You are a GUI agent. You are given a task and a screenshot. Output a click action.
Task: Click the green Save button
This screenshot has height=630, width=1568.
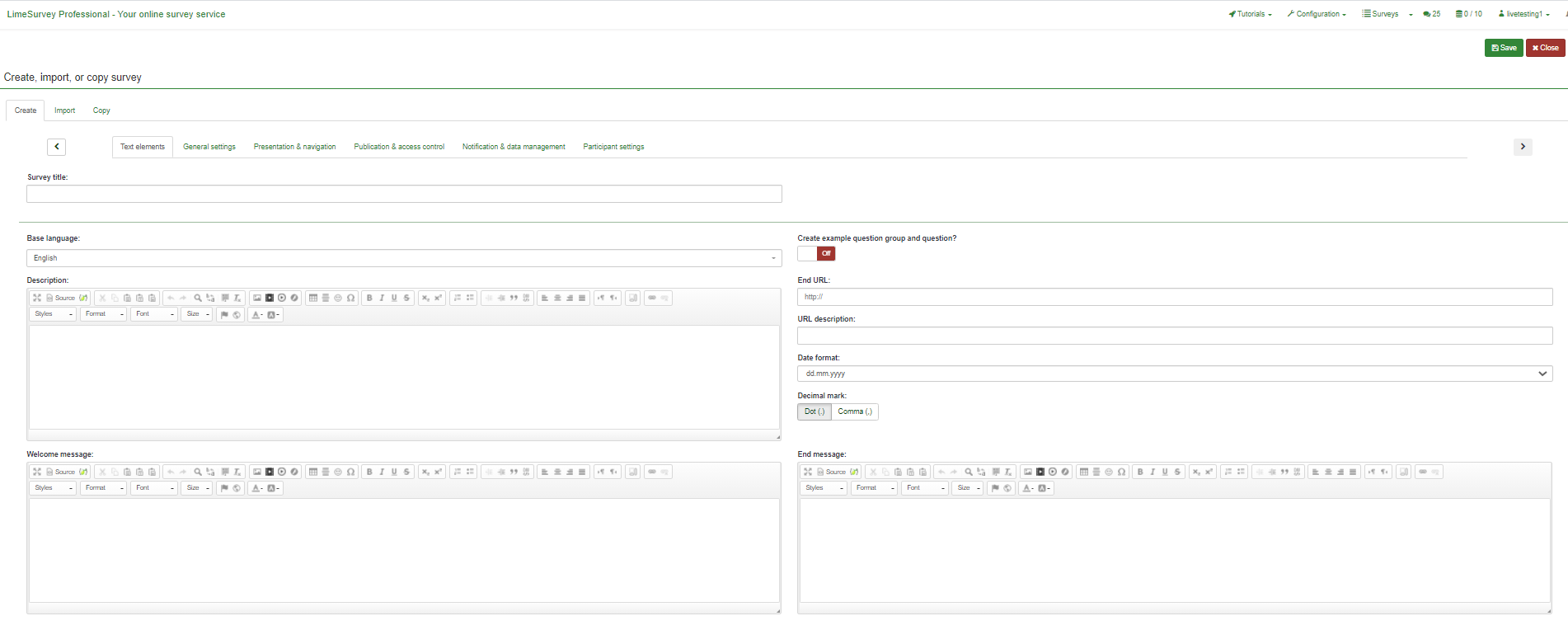coord(1503,48)
